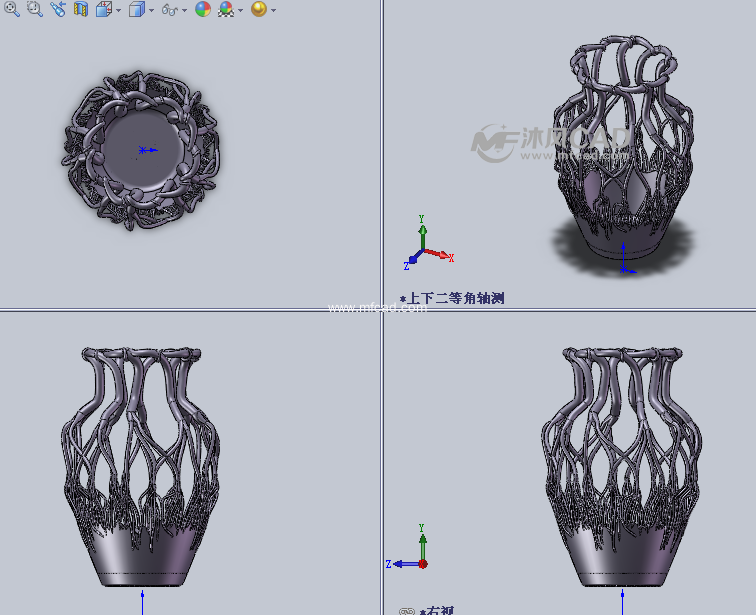Expand the Display Style dropdown arrow

click(151, 10)
